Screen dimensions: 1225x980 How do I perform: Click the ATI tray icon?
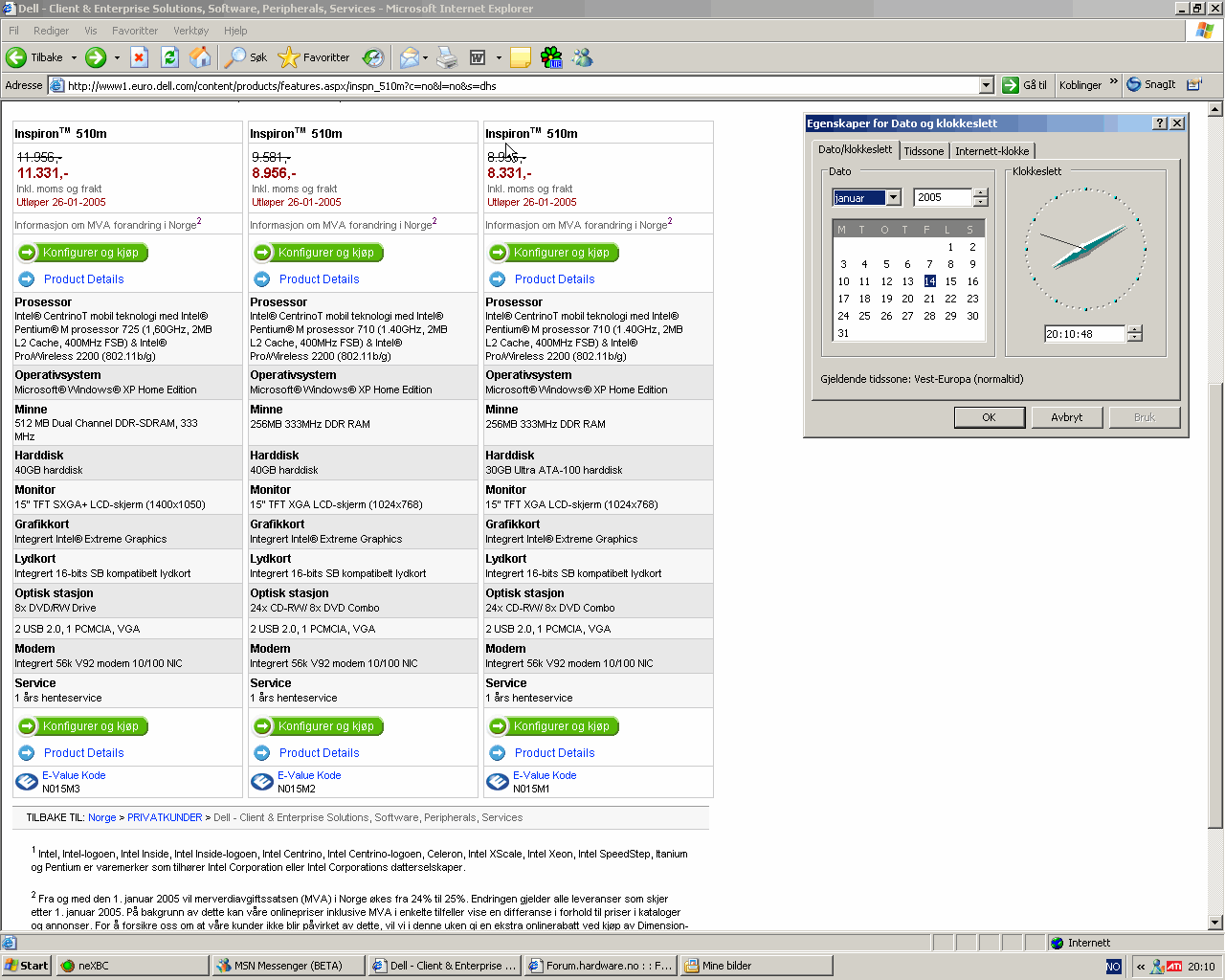(x=1174, y=966)
